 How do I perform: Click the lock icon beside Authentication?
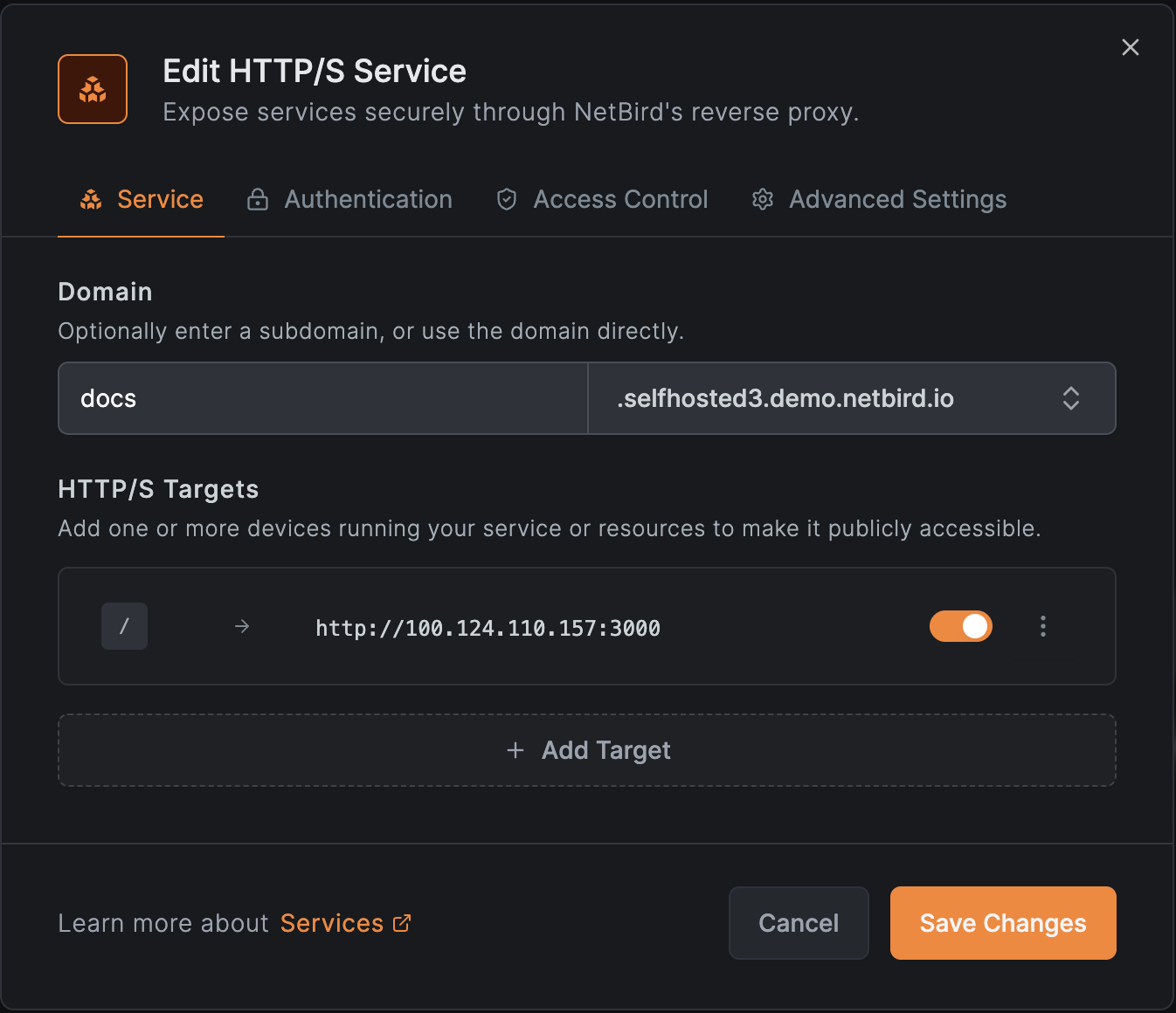tap(258, 200)
